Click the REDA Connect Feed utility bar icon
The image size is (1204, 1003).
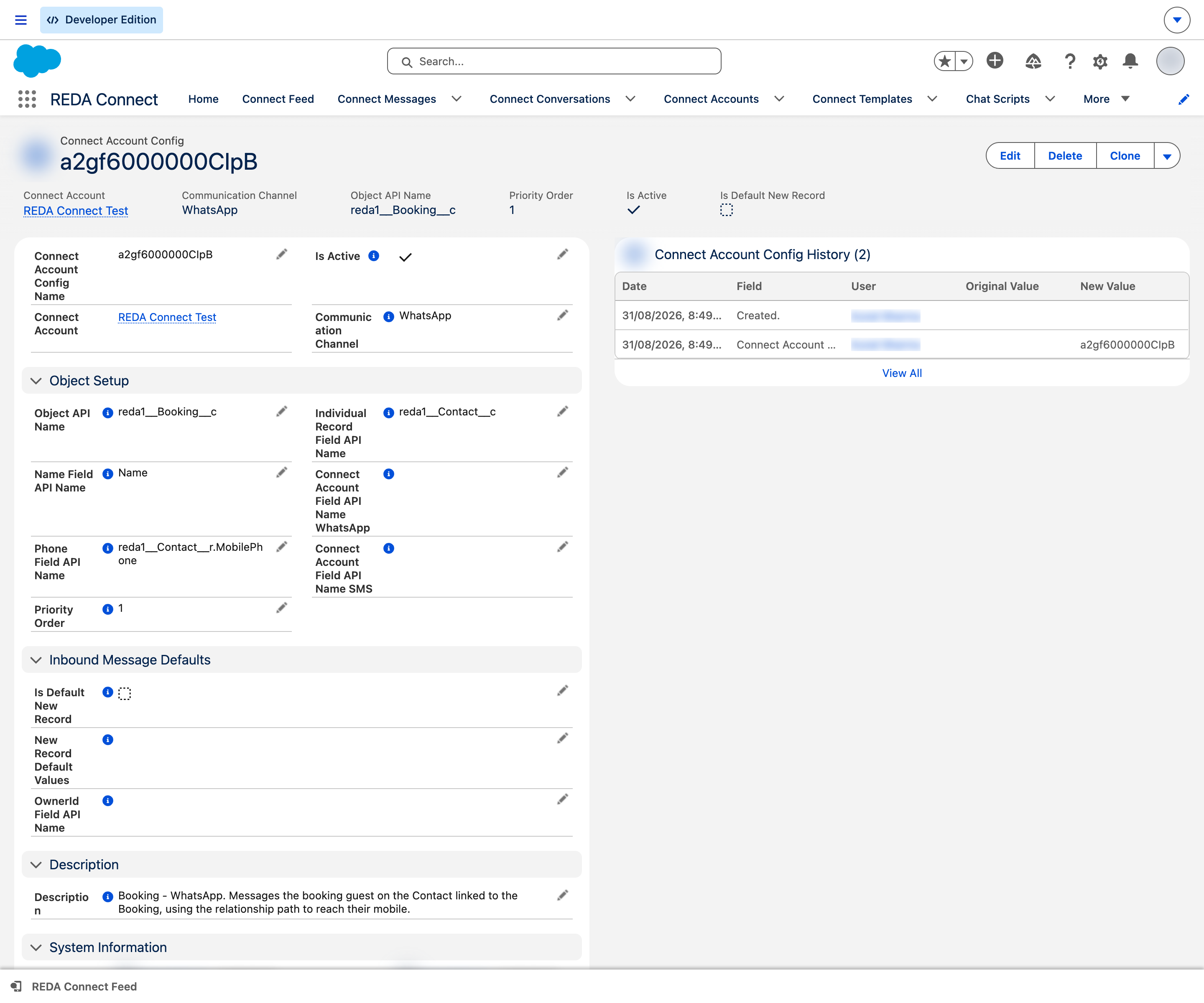16,986
